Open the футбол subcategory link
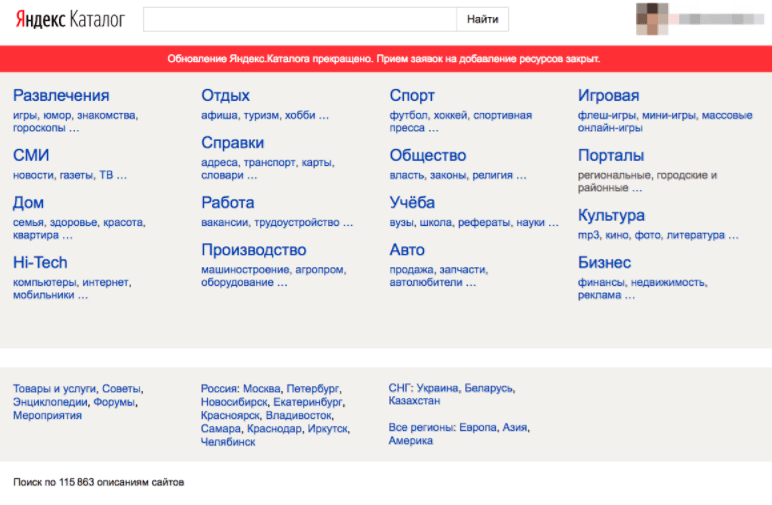This screenshot has height=505, width=772. pyautogui.click(x=408, y=115)
